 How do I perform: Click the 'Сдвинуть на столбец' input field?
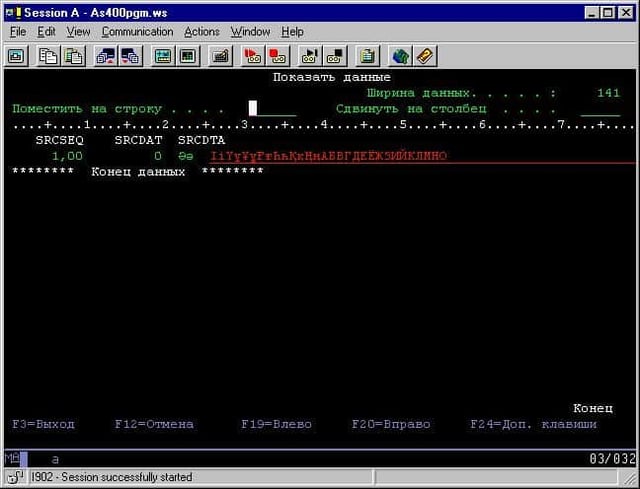600,109
